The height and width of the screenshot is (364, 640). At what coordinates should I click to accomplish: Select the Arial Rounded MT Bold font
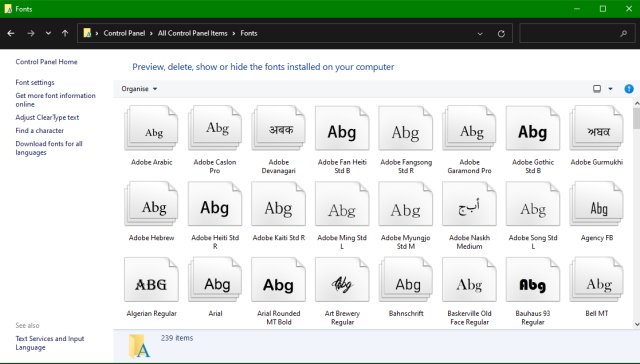click(x=279, y=280)
